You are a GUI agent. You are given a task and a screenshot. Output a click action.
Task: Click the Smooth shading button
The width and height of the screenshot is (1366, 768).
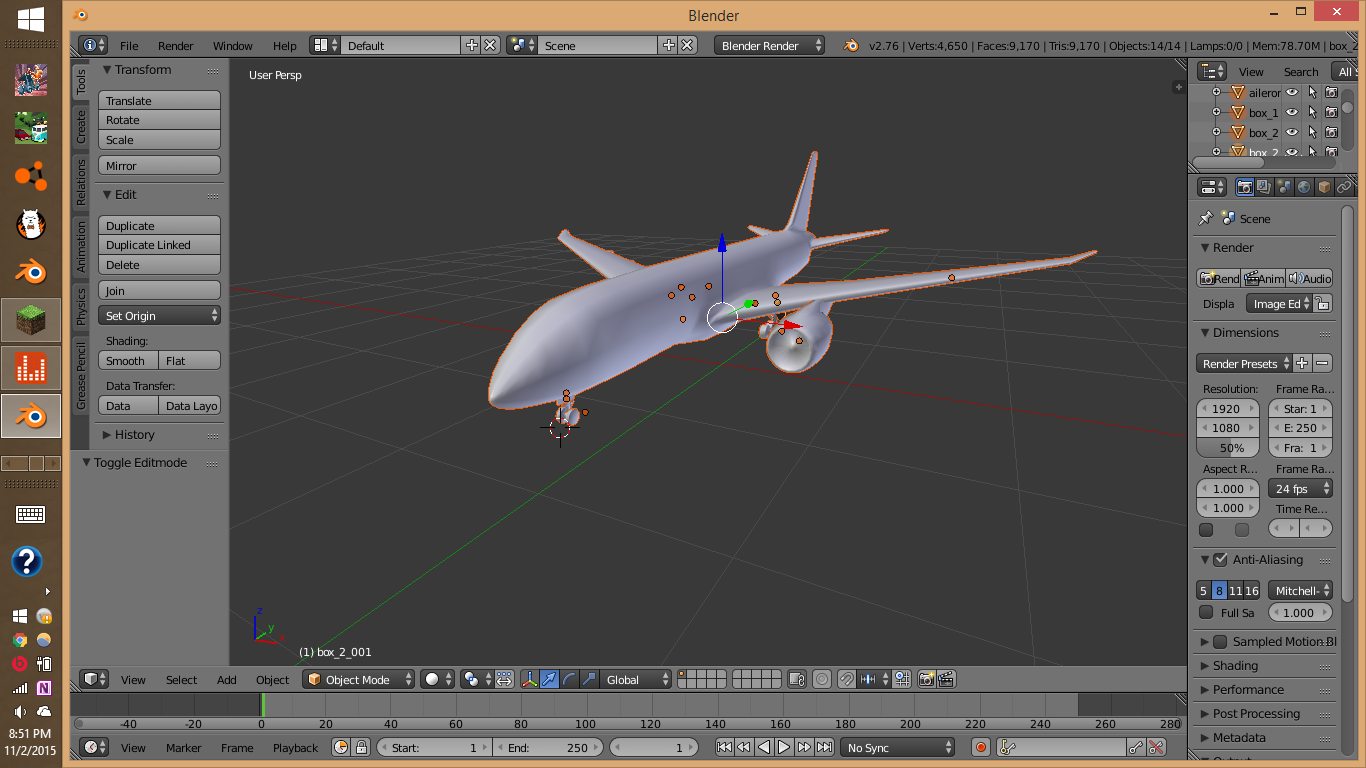point(128,360)
